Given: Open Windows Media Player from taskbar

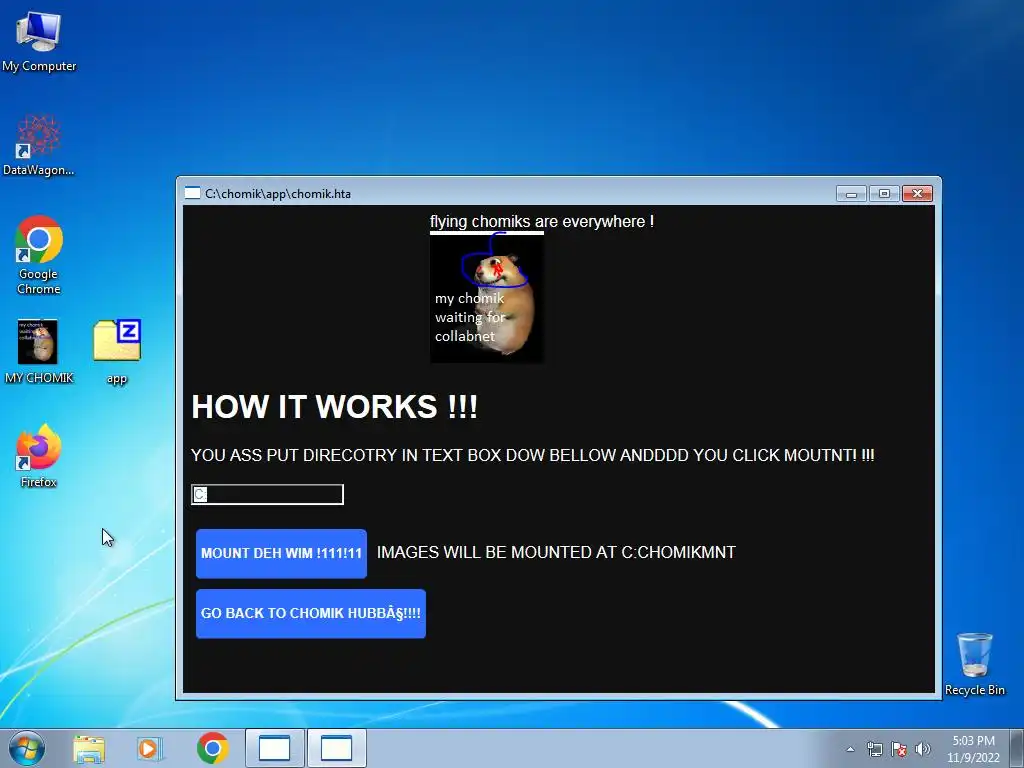Looking at the screenshot, I should pos(150,748).
